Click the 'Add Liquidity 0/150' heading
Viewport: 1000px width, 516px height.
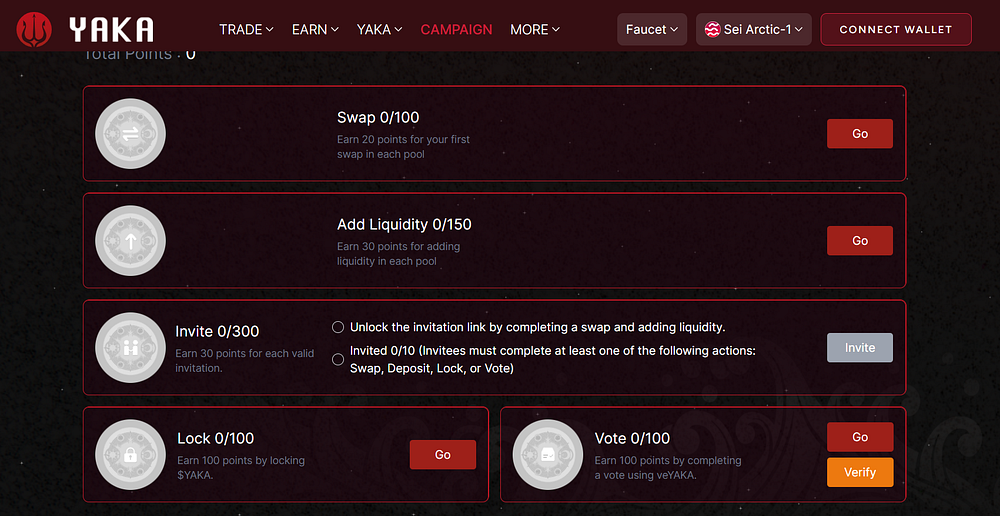tap(404, 225)
